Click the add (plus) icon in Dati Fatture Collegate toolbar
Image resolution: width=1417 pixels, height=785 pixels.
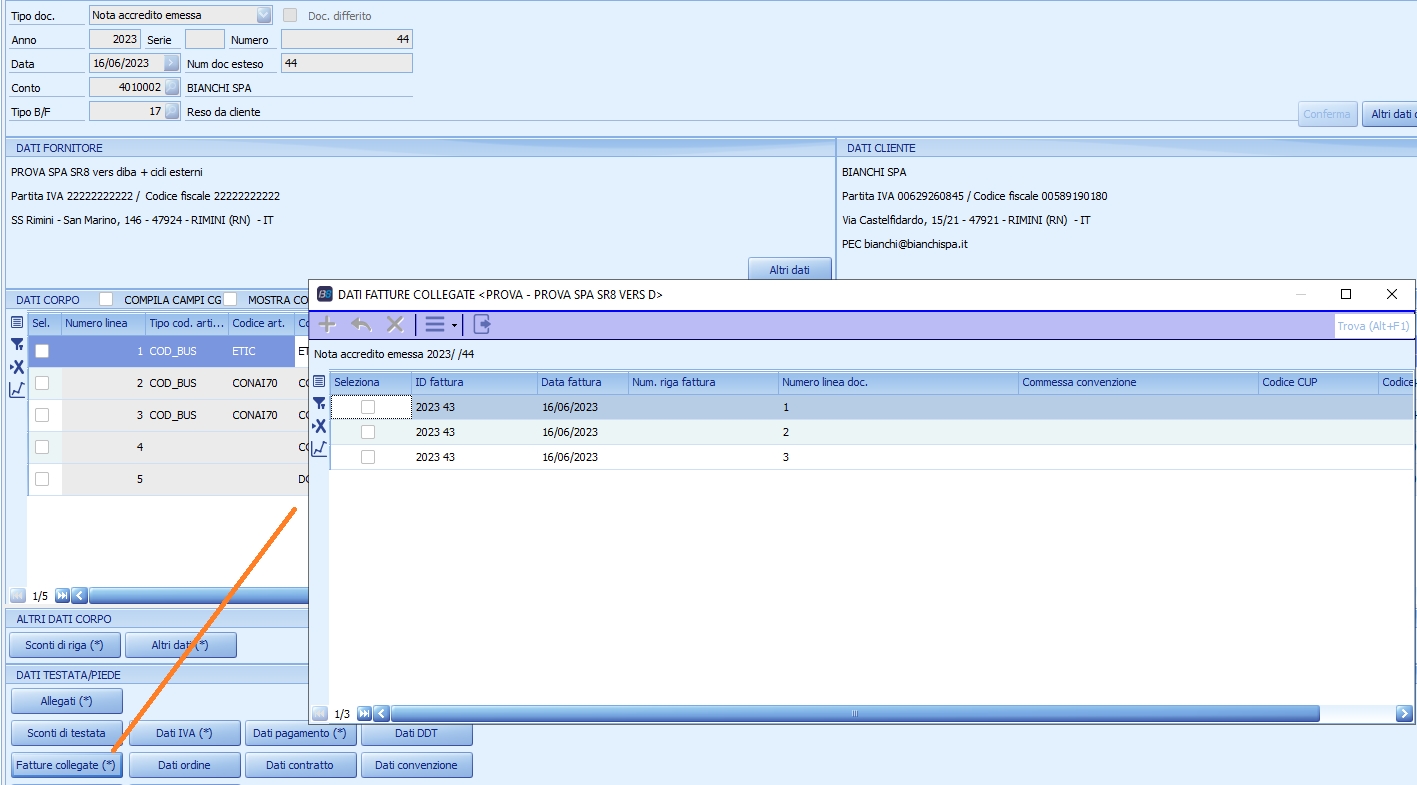coord(327,324)
